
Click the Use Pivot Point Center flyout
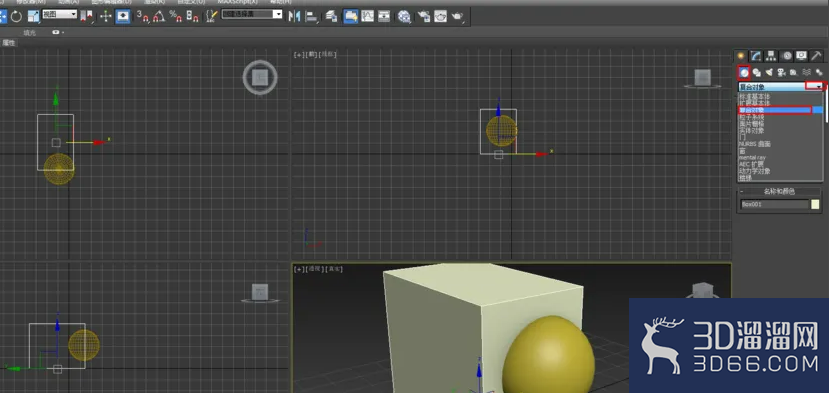(87, 16)
